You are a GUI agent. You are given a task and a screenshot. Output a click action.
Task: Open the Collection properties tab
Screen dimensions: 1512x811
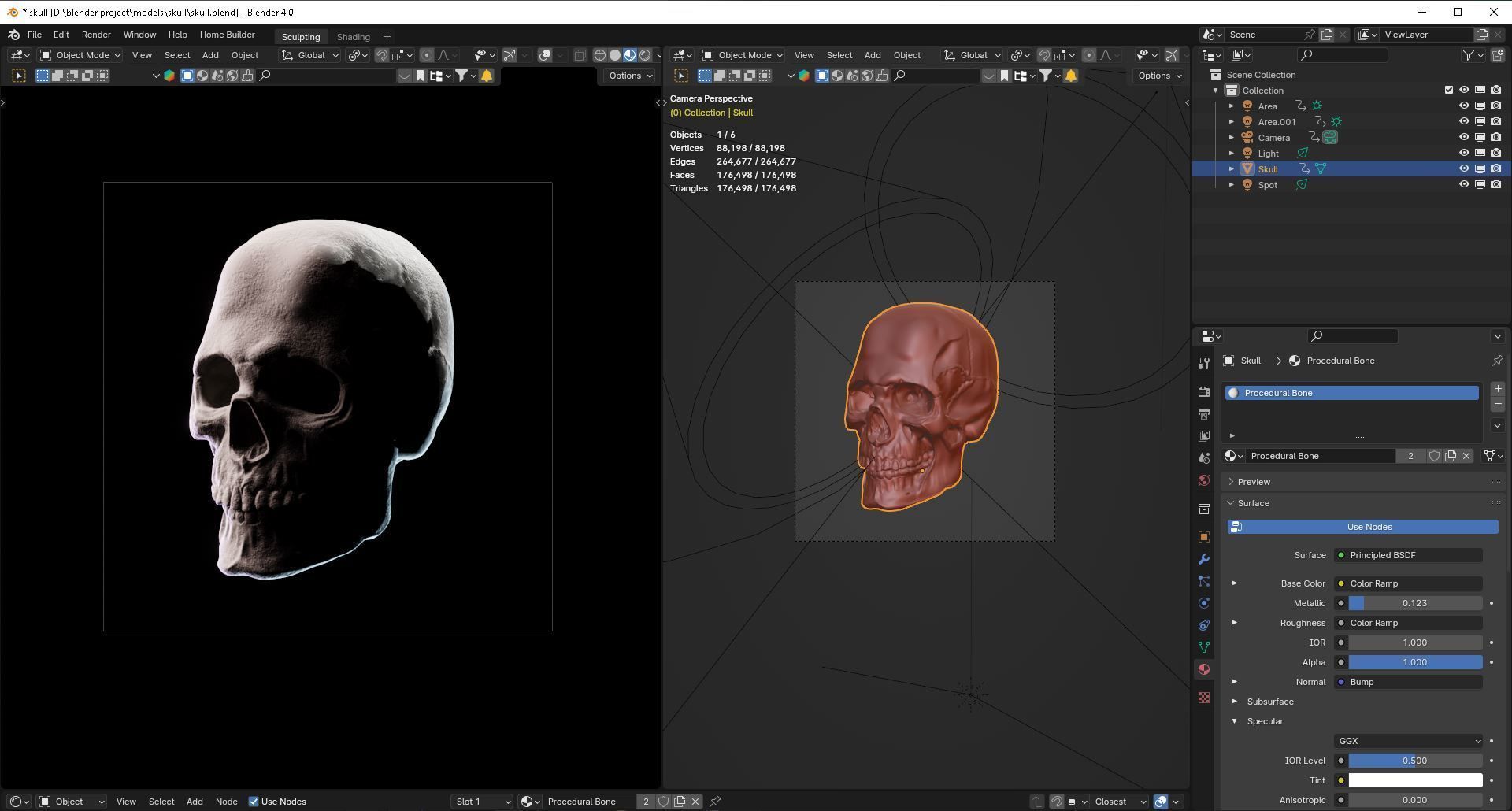(x=1203, y=509)
